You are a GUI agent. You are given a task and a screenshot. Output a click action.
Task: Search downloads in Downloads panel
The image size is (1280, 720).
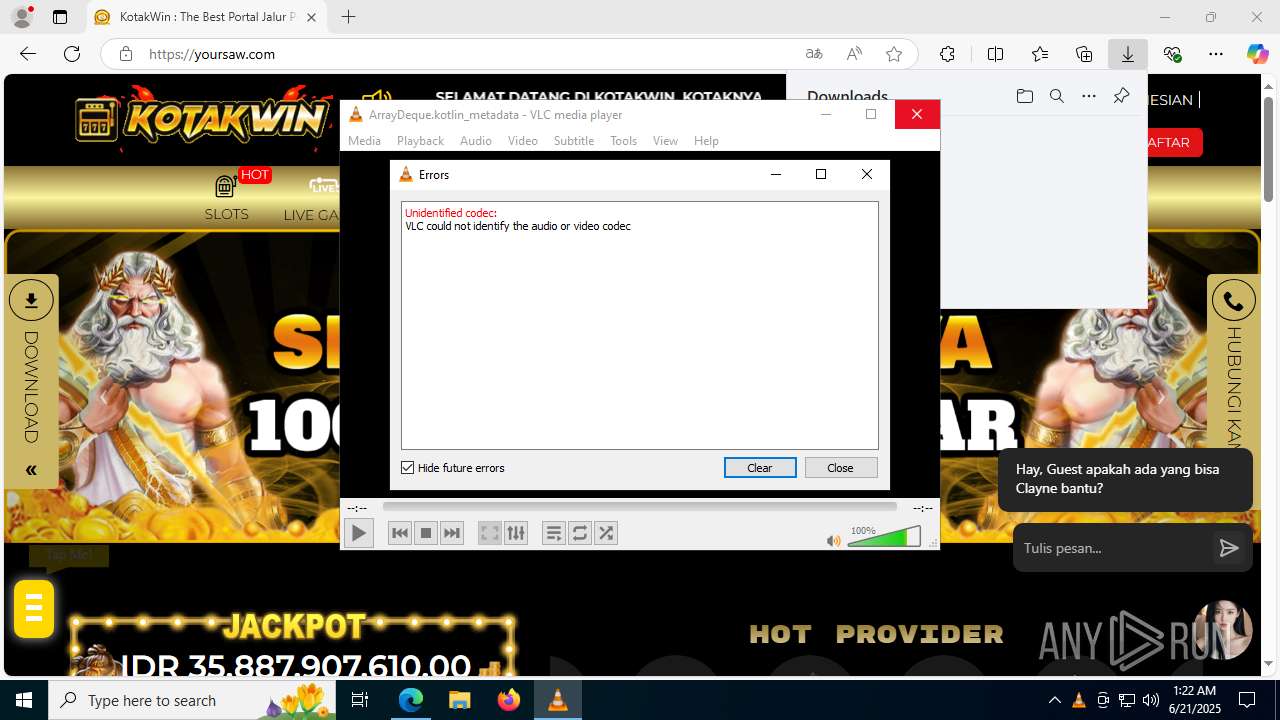tap(1056, 96)
